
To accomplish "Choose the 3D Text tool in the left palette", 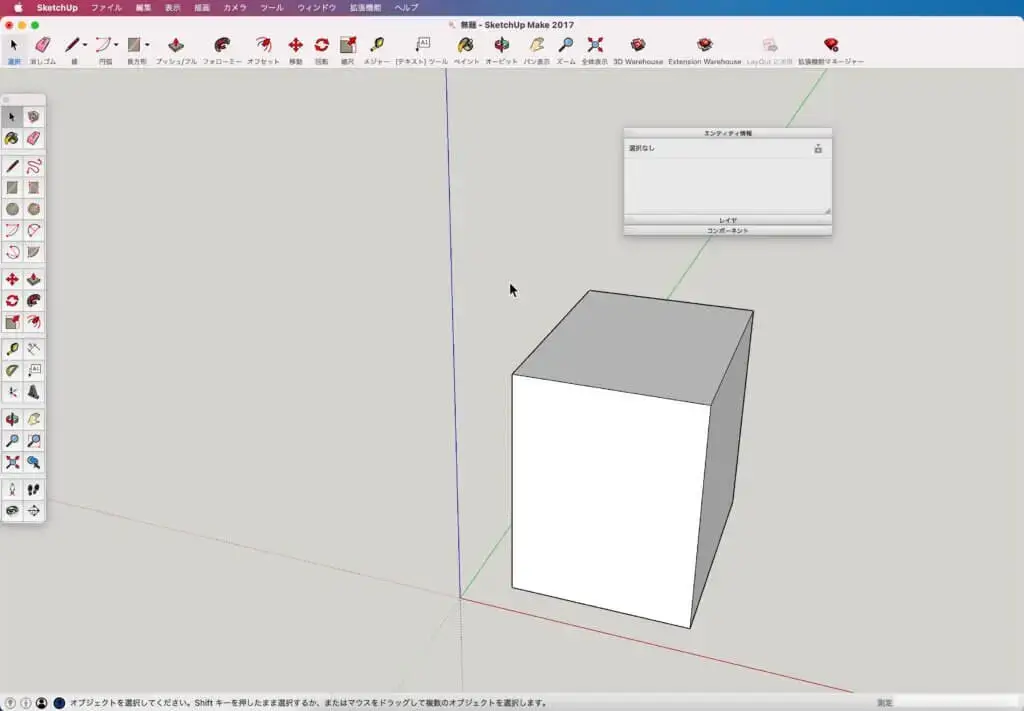I will (x=33, y=392).
